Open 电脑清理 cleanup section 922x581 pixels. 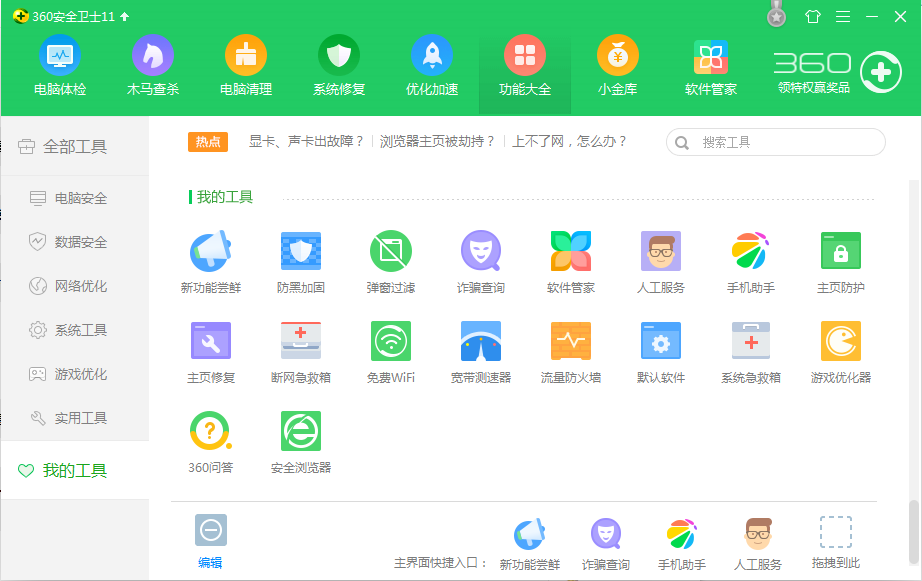click(x=245, y=65)
